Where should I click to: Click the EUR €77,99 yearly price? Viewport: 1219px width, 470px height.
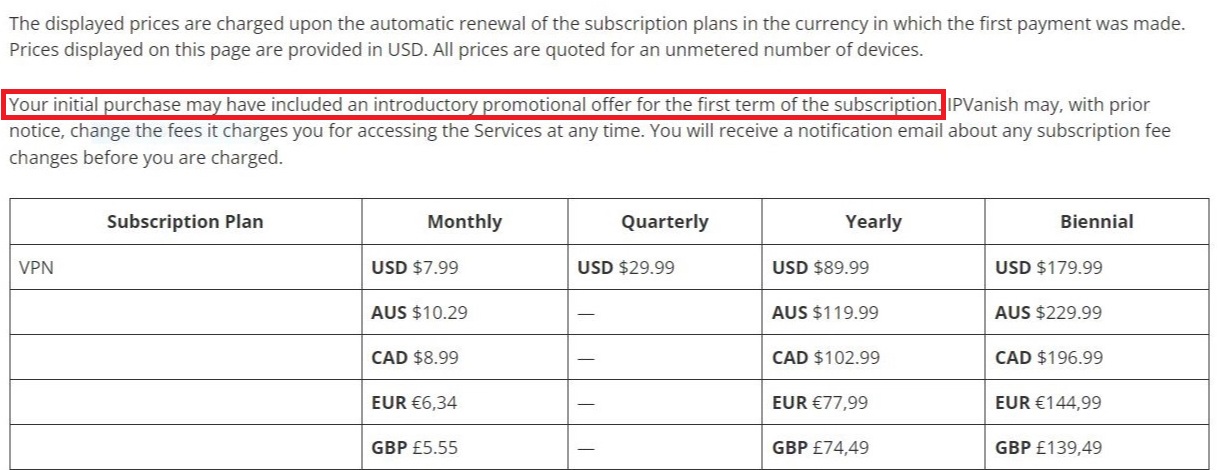pos(820,403)
